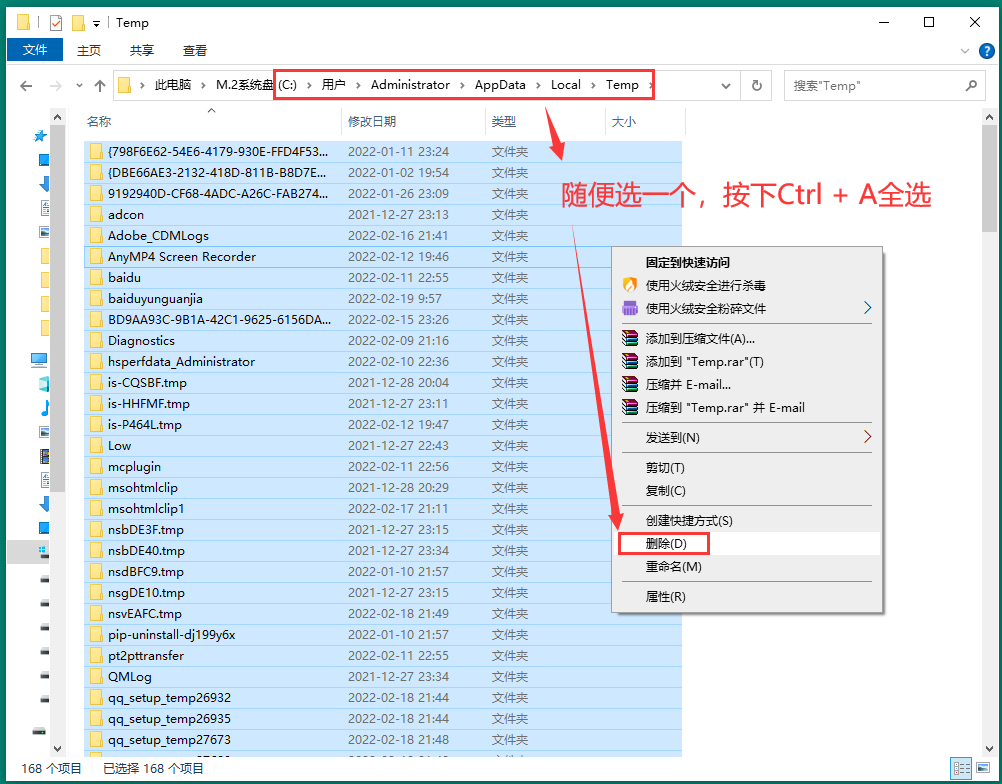Go up one folder level

(x=100, y=86)
